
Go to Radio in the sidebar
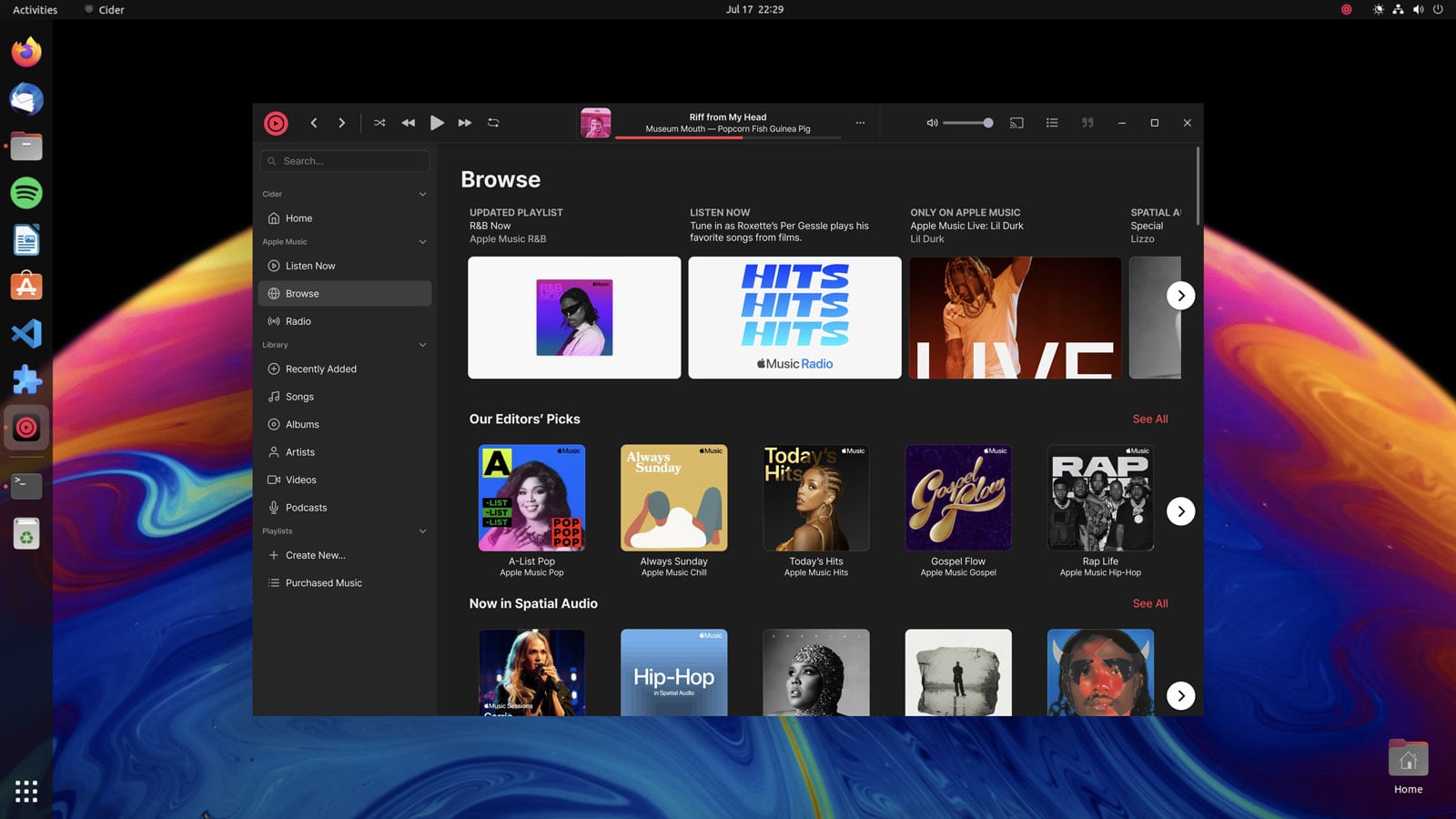tap(345, 321)
